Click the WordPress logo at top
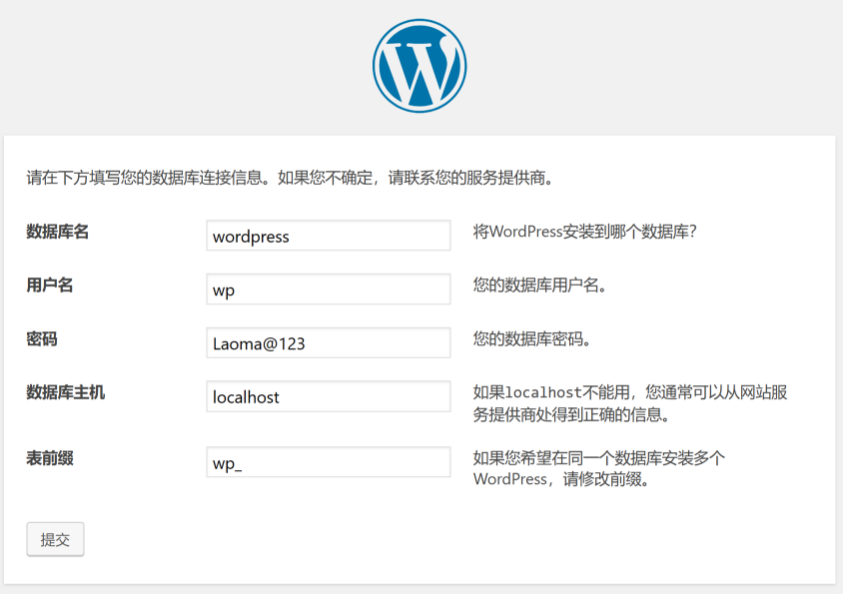Viewport: 845px width, 594px height. pos(419,66)
